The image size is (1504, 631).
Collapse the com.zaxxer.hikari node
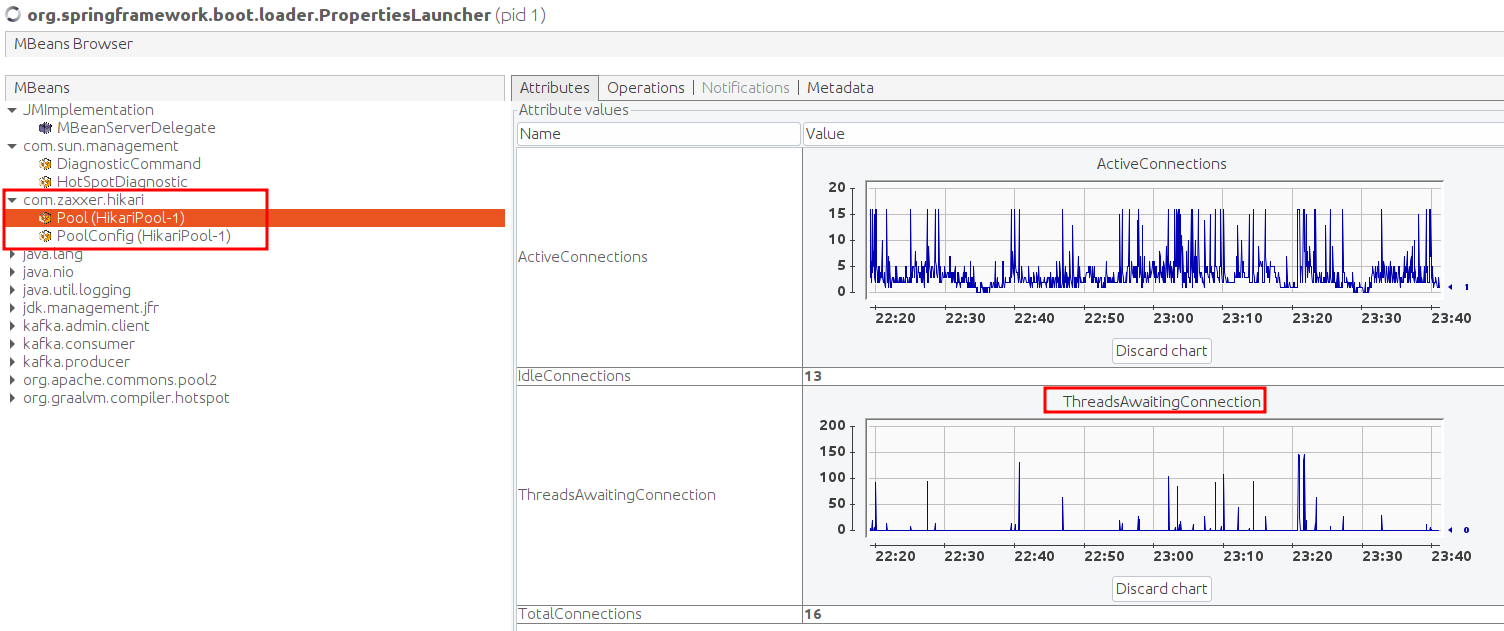pyautogui.click(x=11, y=199)
